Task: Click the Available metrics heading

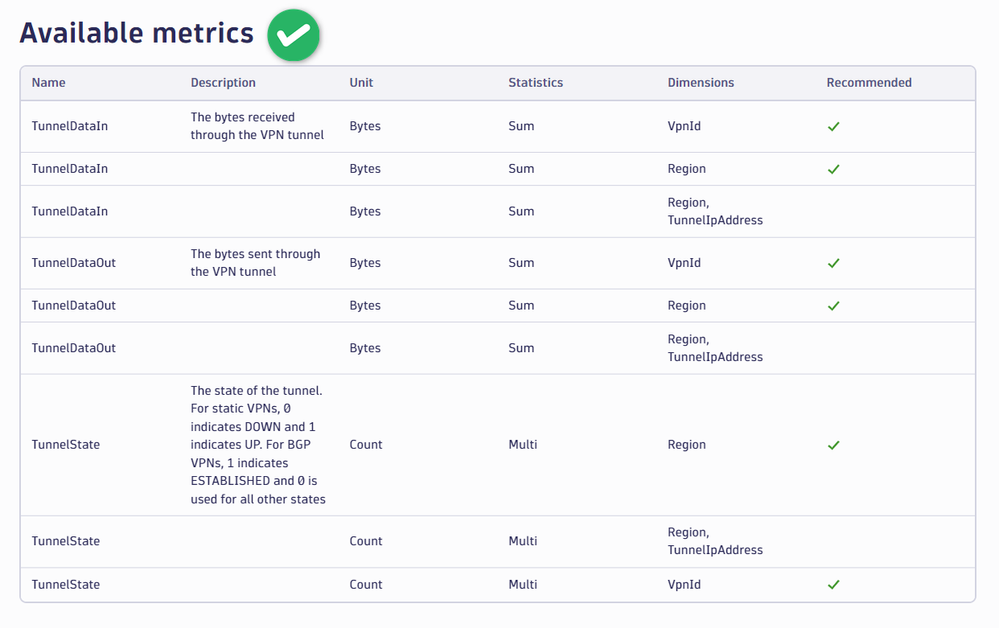Action: coord(137,33)
